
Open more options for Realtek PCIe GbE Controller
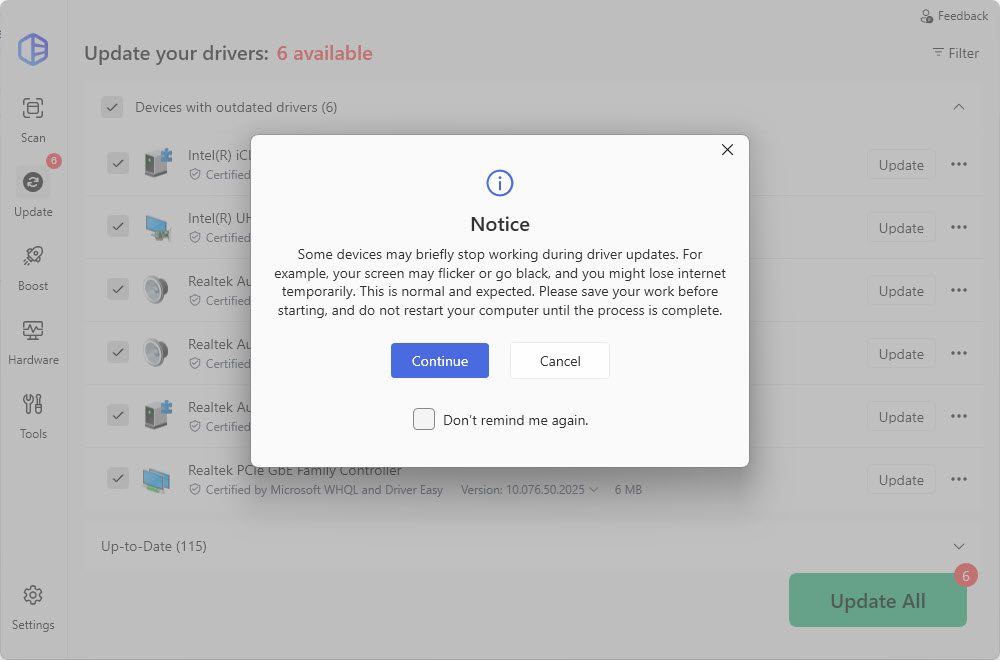pyautogui.click(x=959, y=480)
